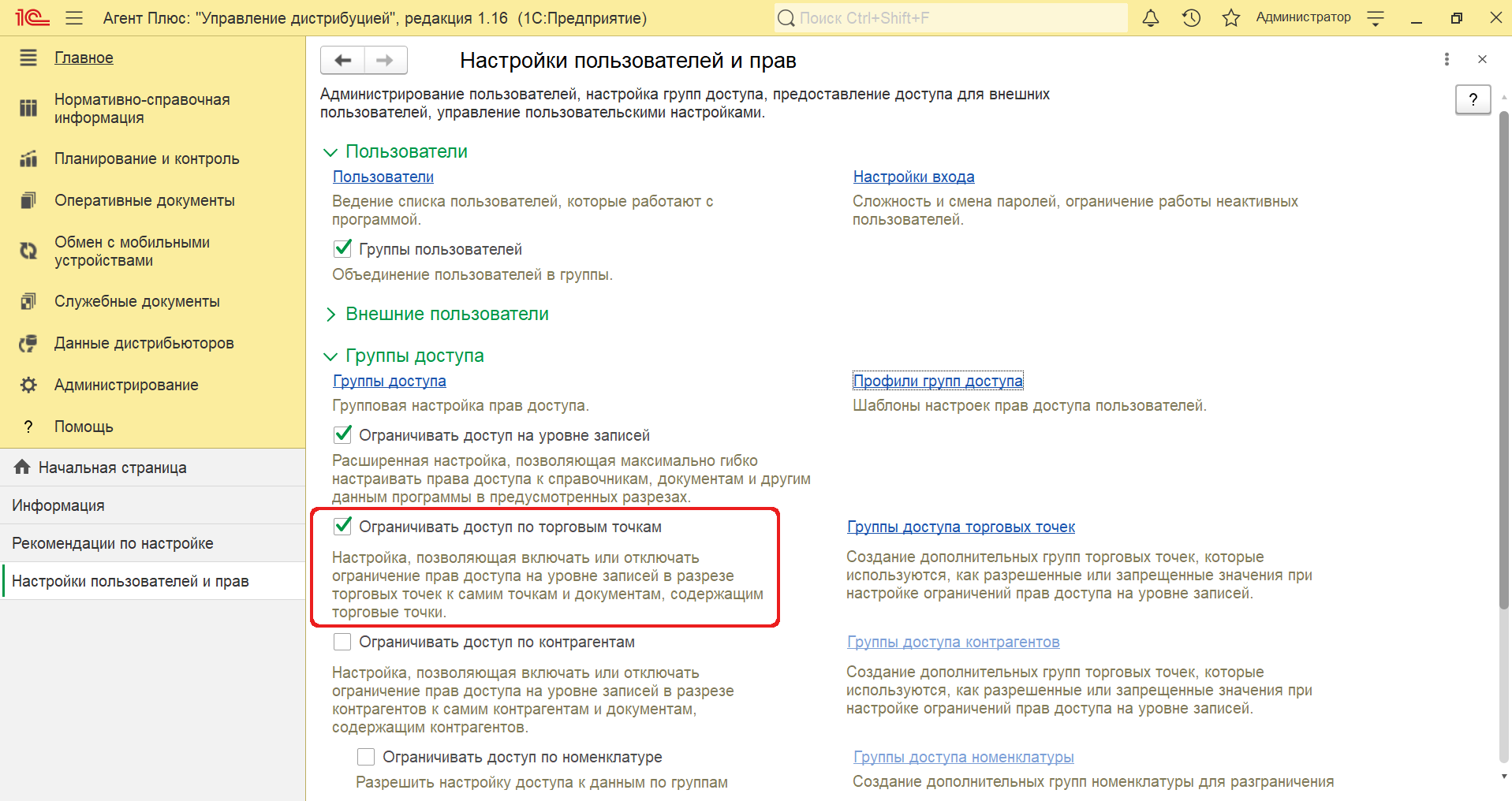Open the 1C application logo menu
The width and height of the screenshot is (1512, 801).
(32, 17)
